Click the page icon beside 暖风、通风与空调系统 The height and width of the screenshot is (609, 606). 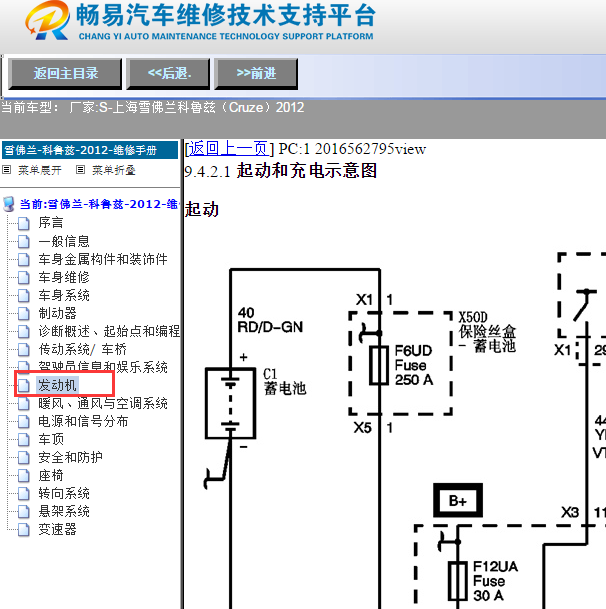[24, 404]
